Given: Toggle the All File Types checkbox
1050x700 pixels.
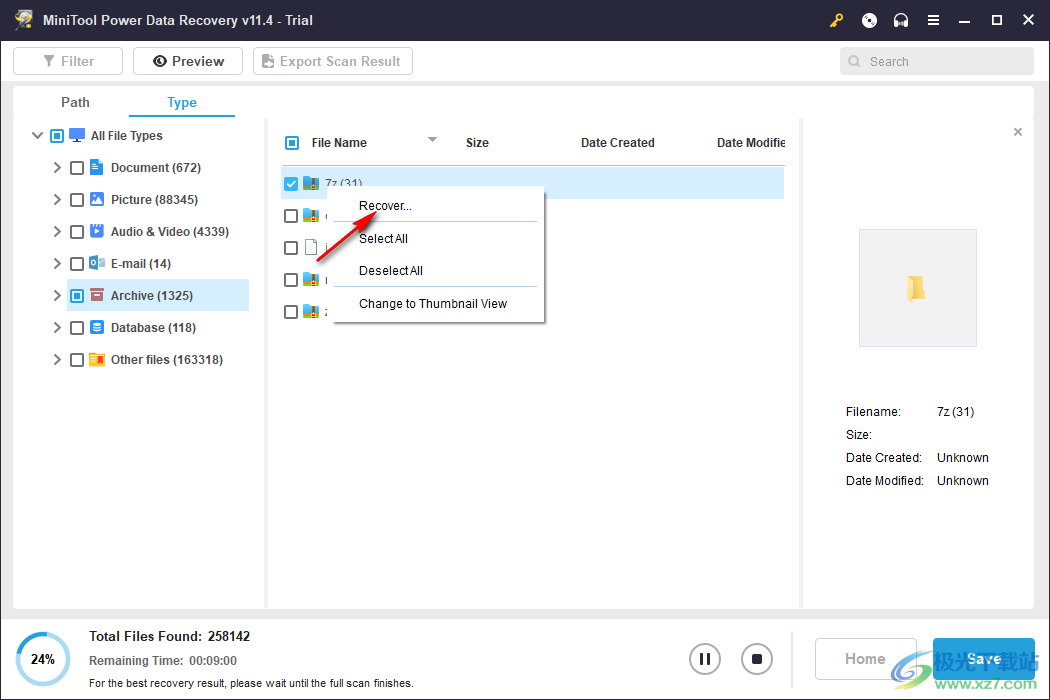Looking at the screenshot, I should click(57, 136).
